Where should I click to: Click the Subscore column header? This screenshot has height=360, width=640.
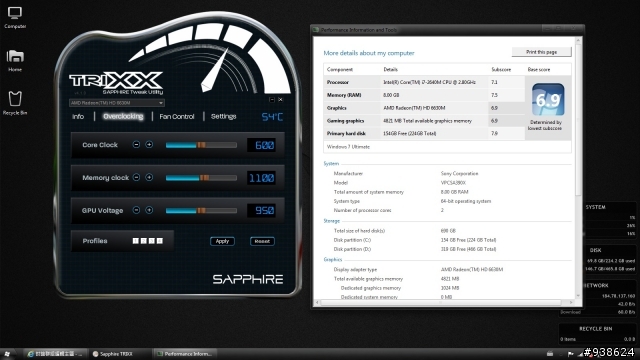pos(501,69)
